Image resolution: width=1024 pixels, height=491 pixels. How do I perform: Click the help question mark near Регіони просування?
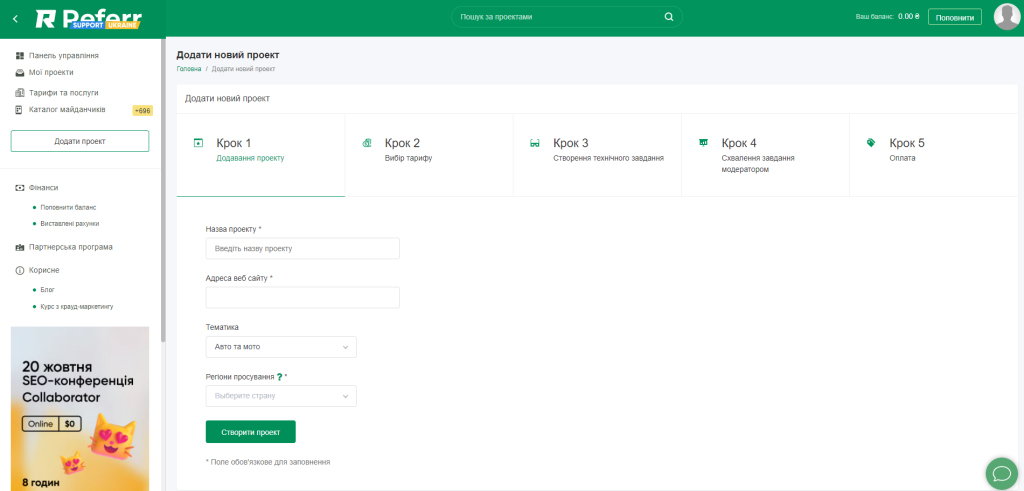point(279,377)
